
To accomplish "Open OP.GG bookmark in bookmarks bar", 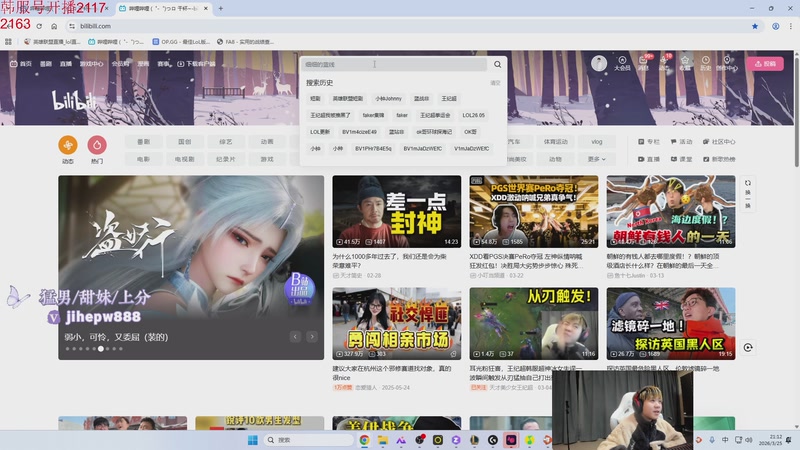I will pos(181,42).
